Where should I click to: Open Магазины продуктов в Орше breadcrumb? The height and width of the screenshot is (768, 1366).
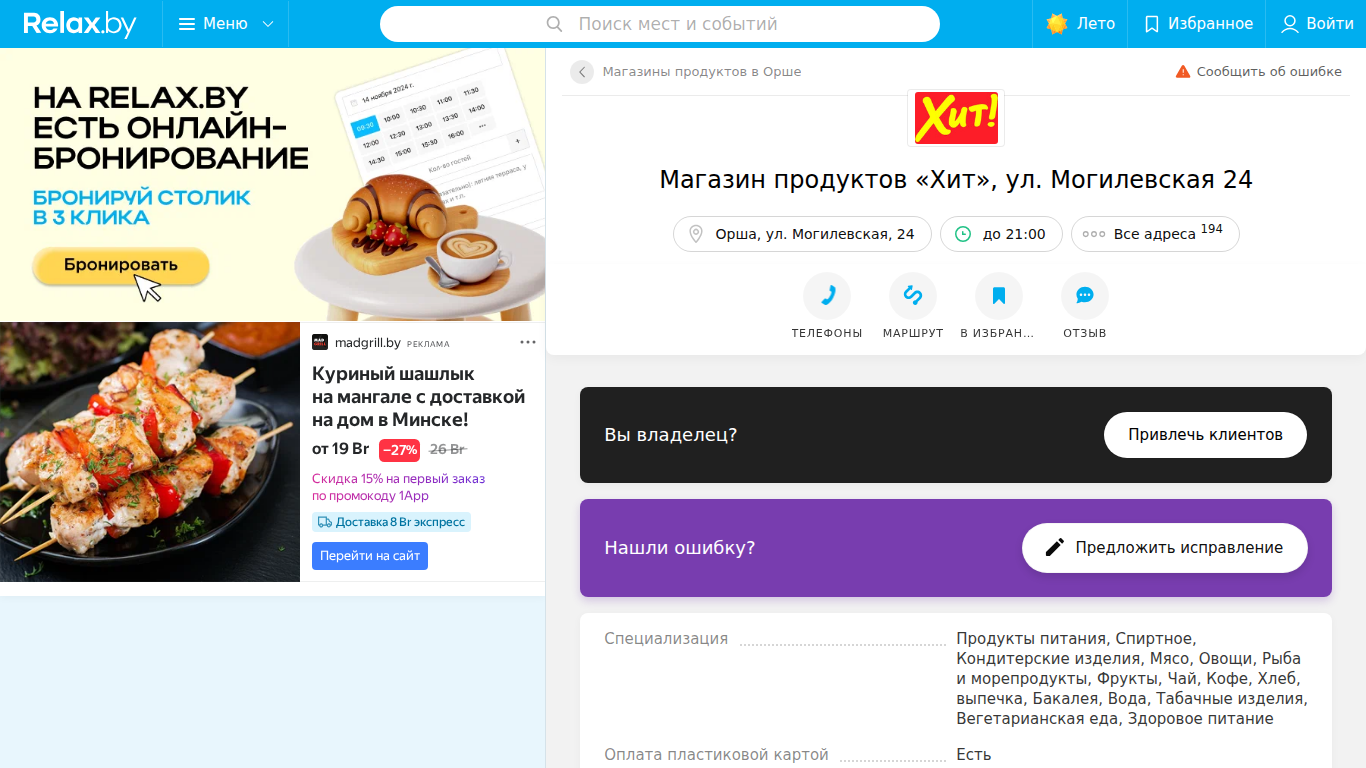(x=702, y=72)
